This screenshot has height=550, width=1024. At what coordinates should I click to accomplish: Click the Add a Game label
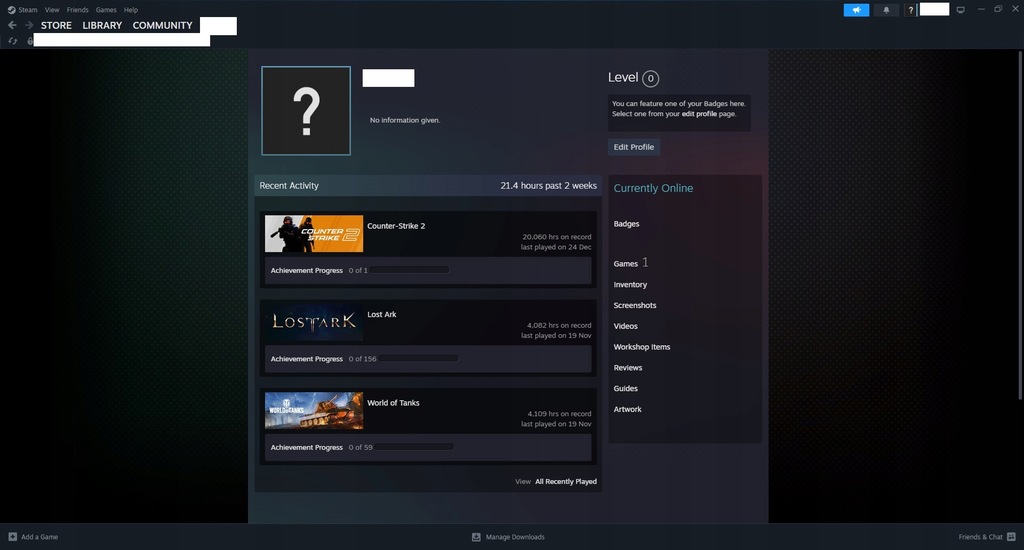[x=39, y=537]
